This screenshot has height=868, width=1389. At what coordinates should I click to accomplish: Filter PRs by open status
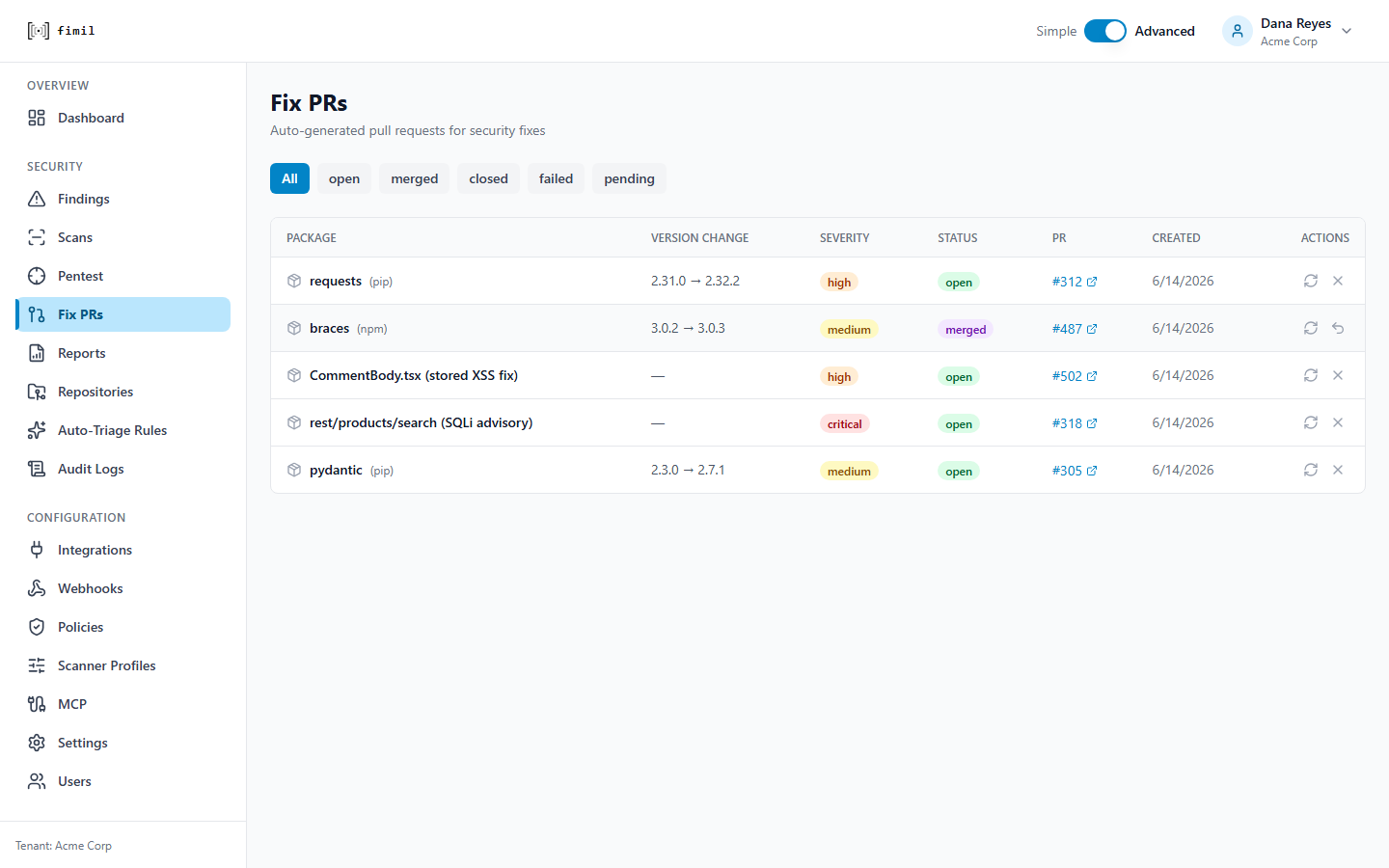pyautogui.click(x=344, y=178)
